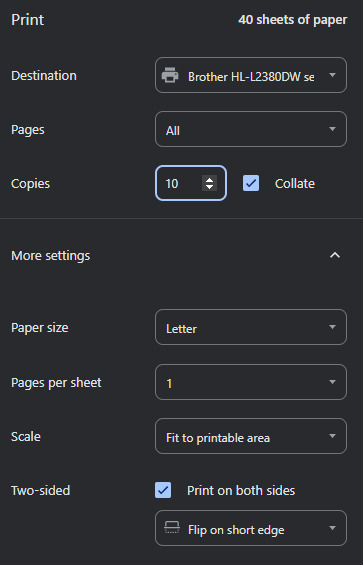Viewport: 363px width, 565px height.
Task: Decrease copies with the down arrow
Action: [209, 187]
